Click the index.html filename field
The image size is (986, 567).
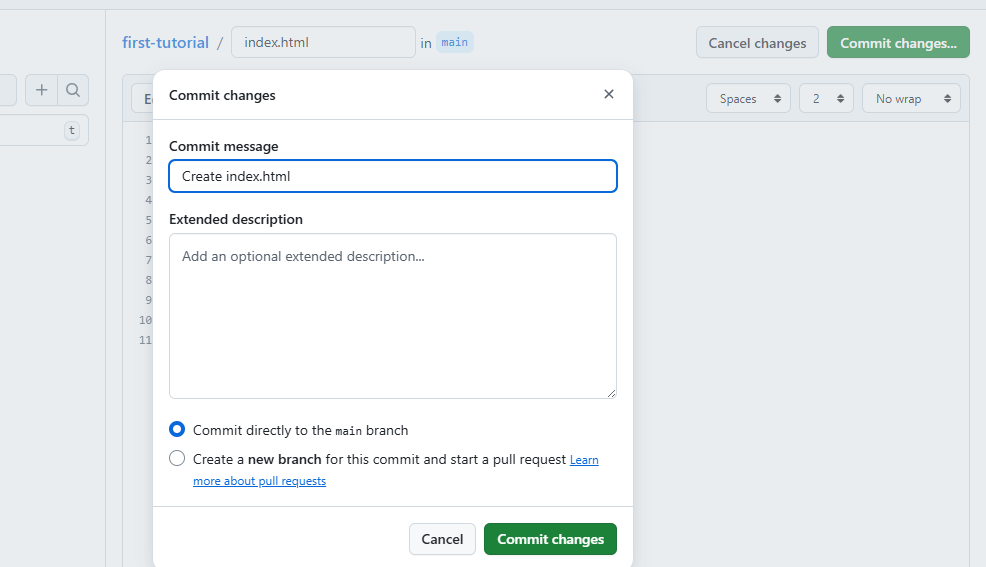click(x=323, y=43)
